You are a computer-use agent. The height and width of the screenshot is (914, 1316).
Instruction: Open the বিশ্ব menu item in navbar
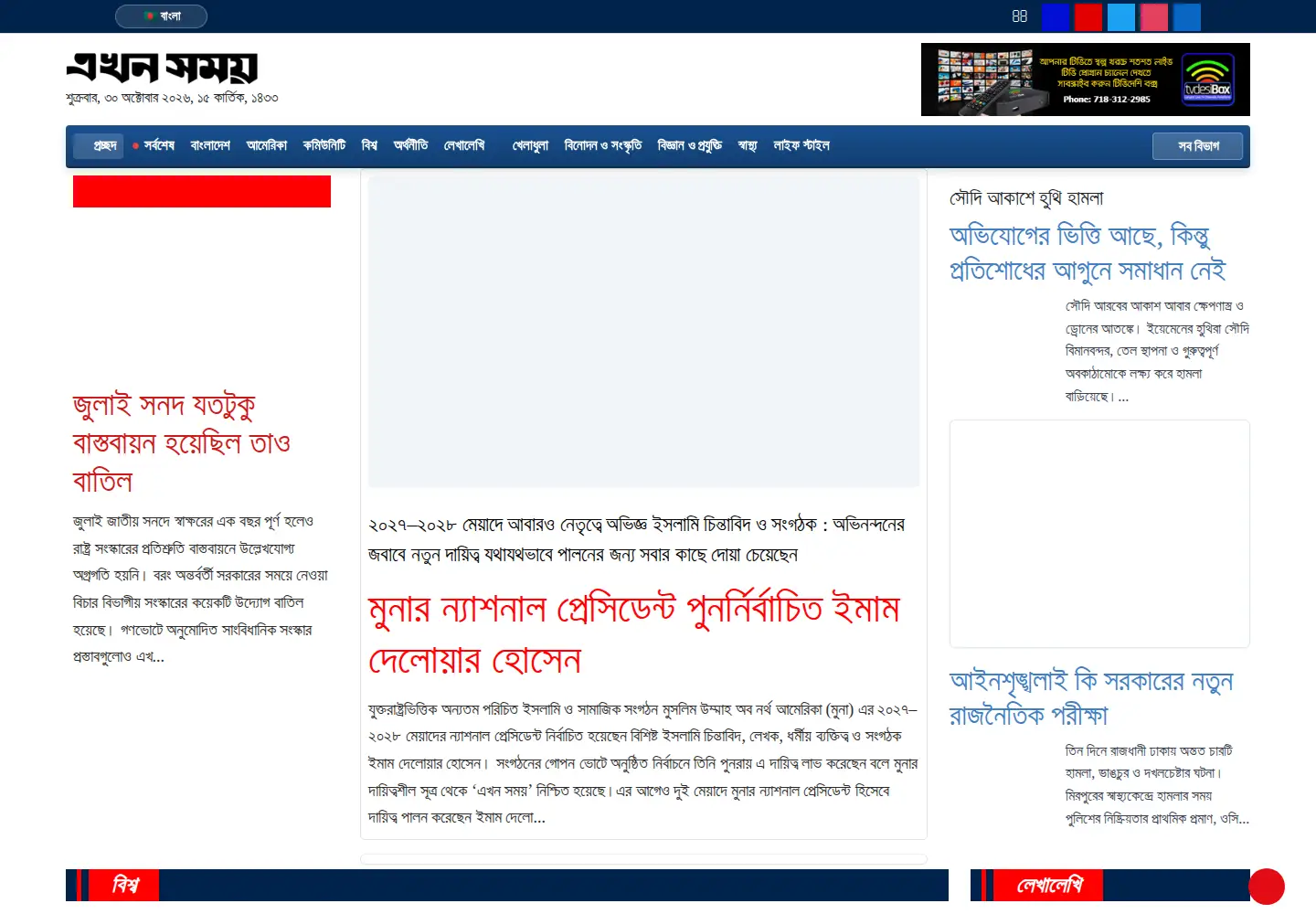click(x=369, y=145)
